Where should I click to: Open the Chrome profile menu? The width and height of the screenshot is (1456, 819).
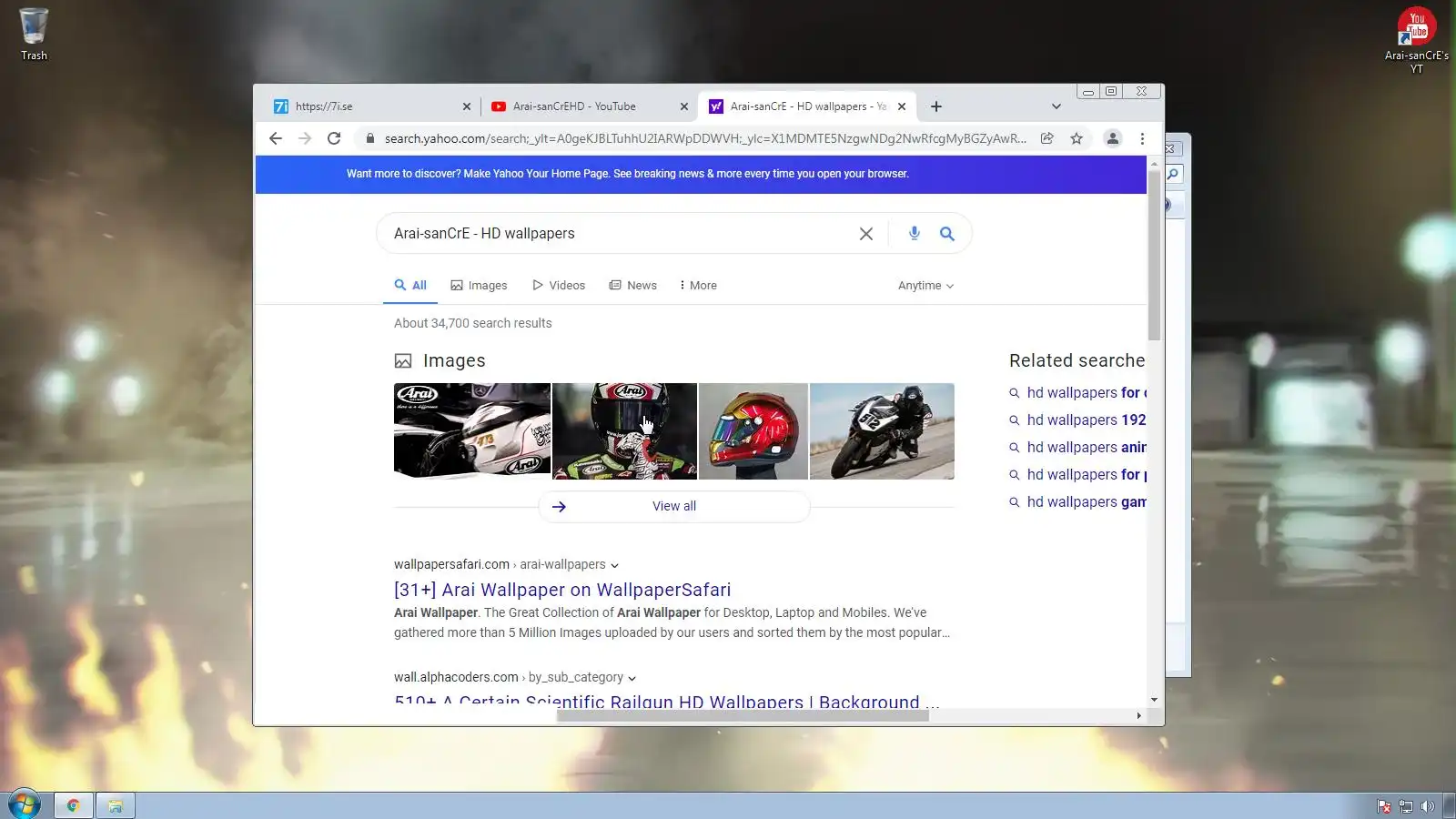[x=1112, y=138]
